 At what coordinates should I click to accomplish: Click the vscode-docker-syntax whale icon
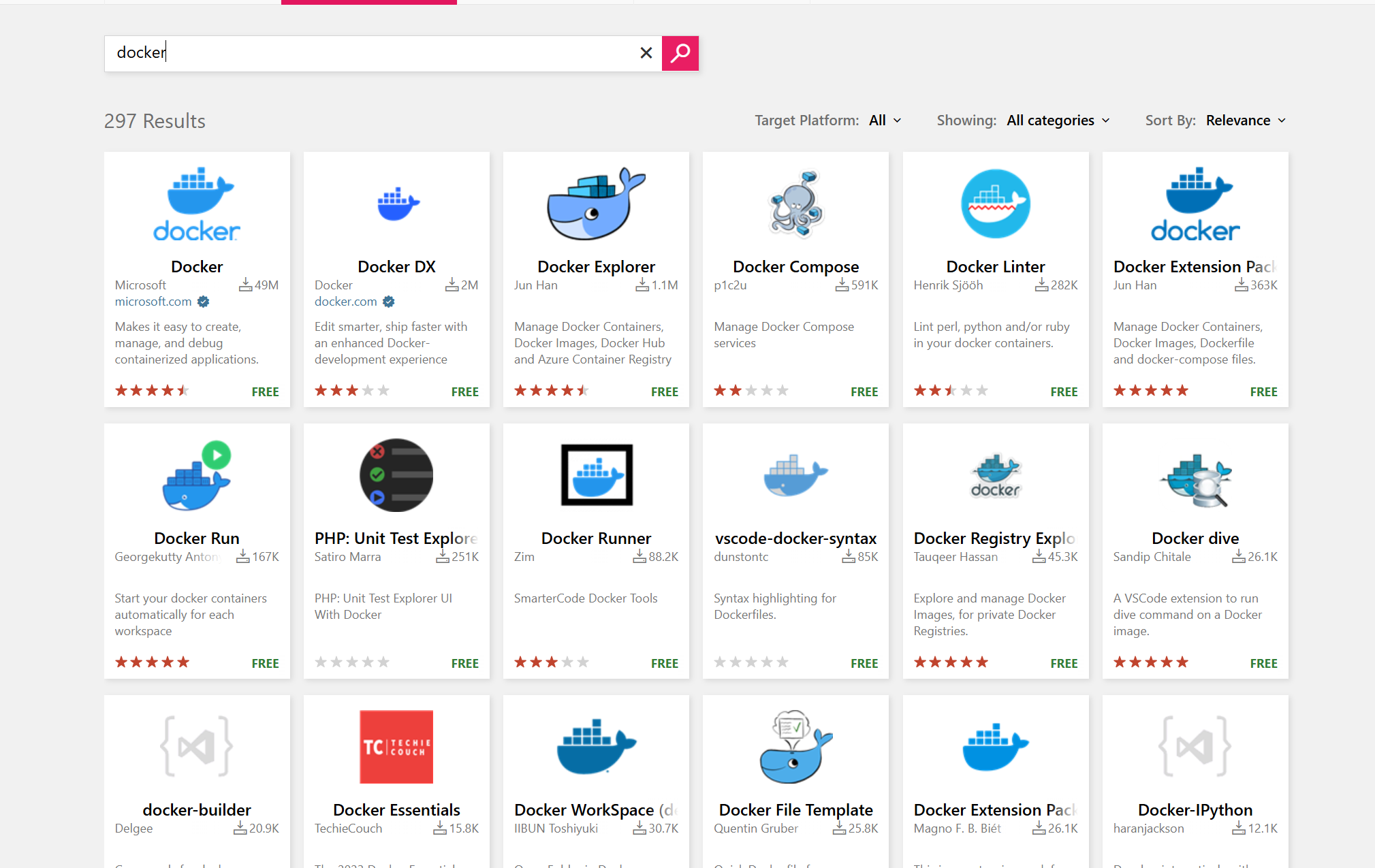[795, 475]
